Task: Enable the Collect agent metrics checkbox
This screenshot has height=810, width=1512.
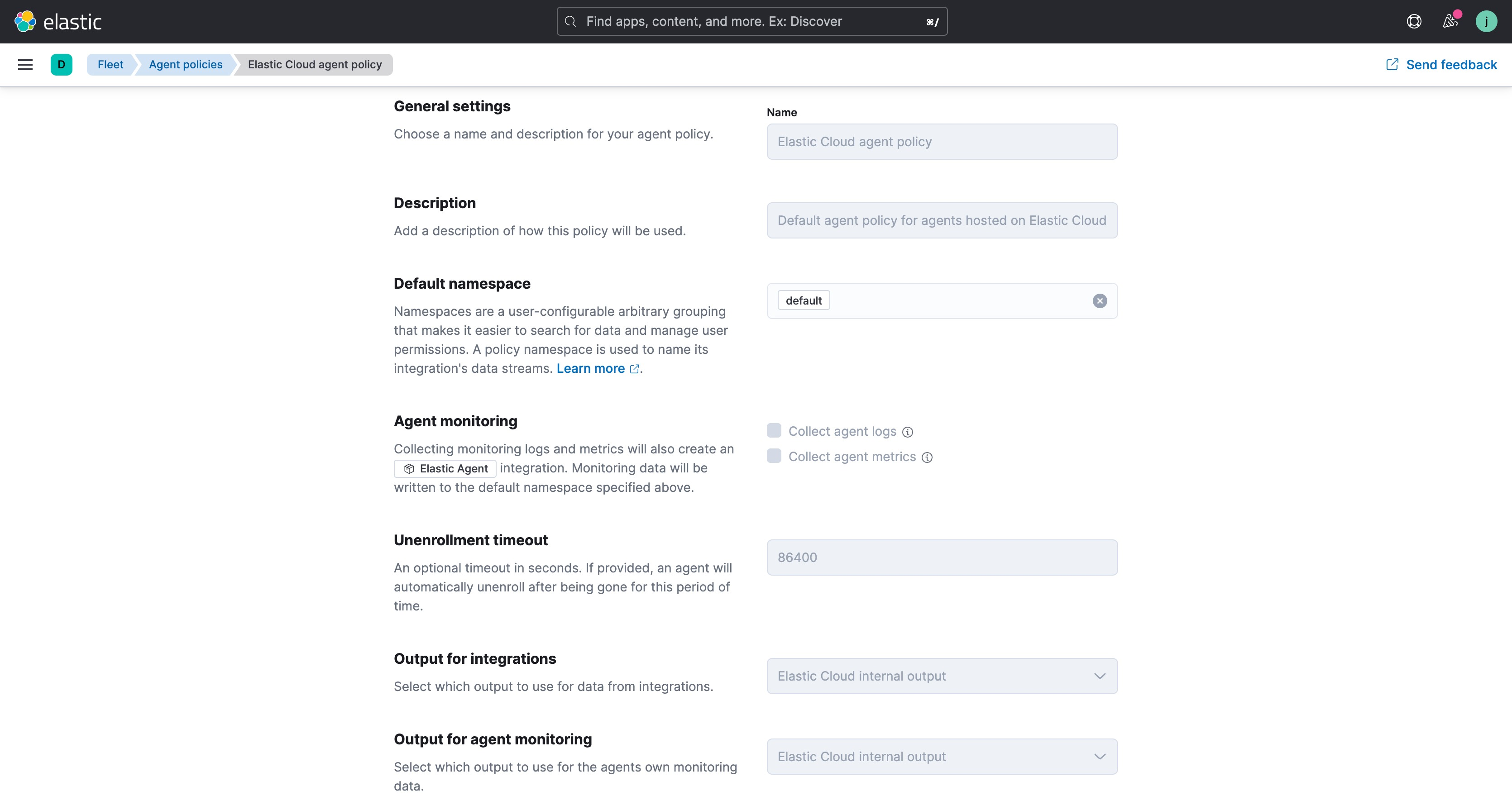Action: (774, 456)
